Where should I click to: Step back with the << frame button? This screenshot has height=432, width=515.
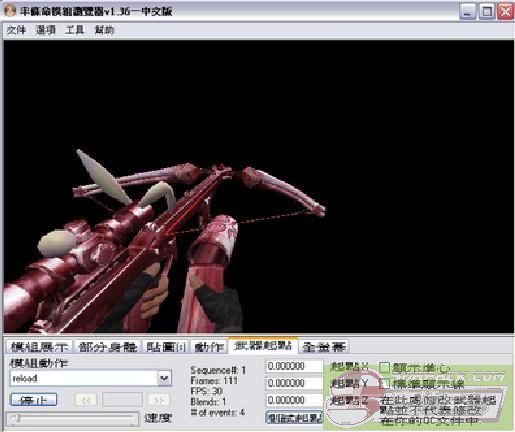point(86,400)
